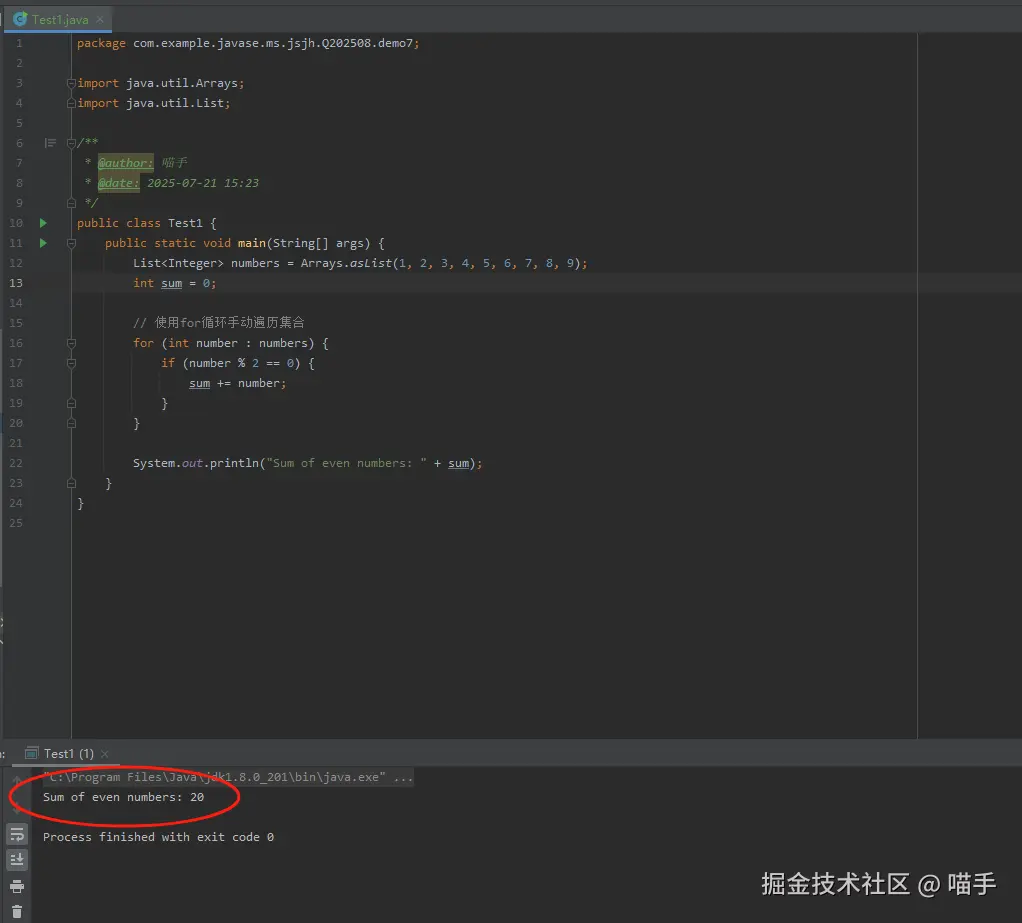Click line number 25 in the gutter
The height and width of the screenshot is (923, 1022).
coord(16,523)
